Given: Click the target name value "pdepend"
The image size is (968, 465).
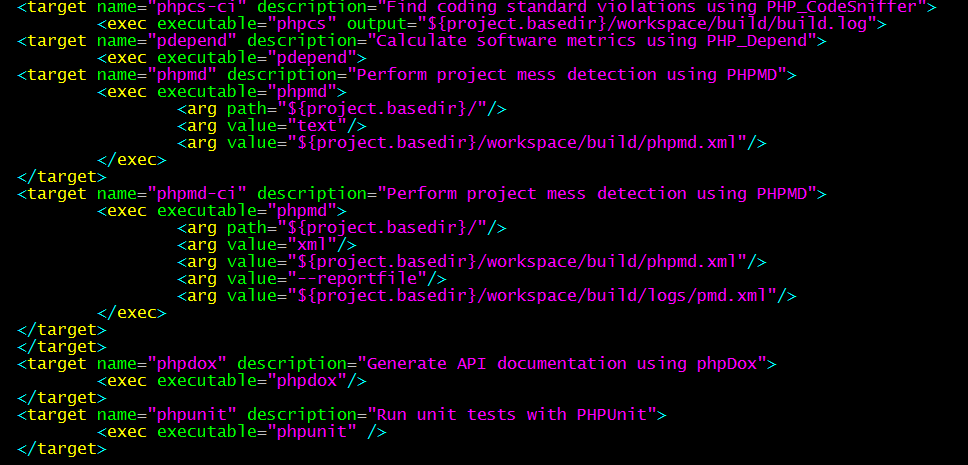Looking at the screenshot, I should (x=192, y=41).
